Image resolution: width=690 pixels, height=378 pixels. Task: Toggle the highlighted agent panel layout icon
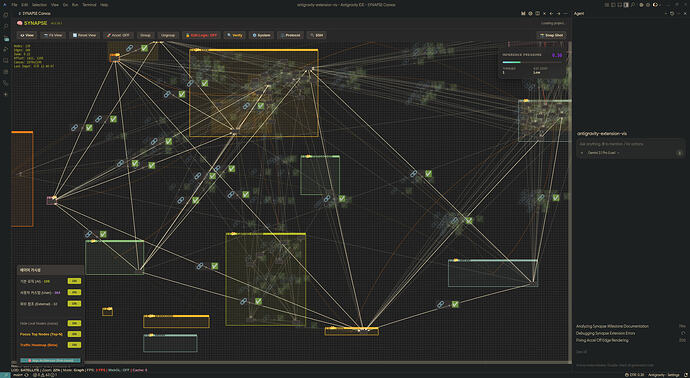tap(626, 4)
